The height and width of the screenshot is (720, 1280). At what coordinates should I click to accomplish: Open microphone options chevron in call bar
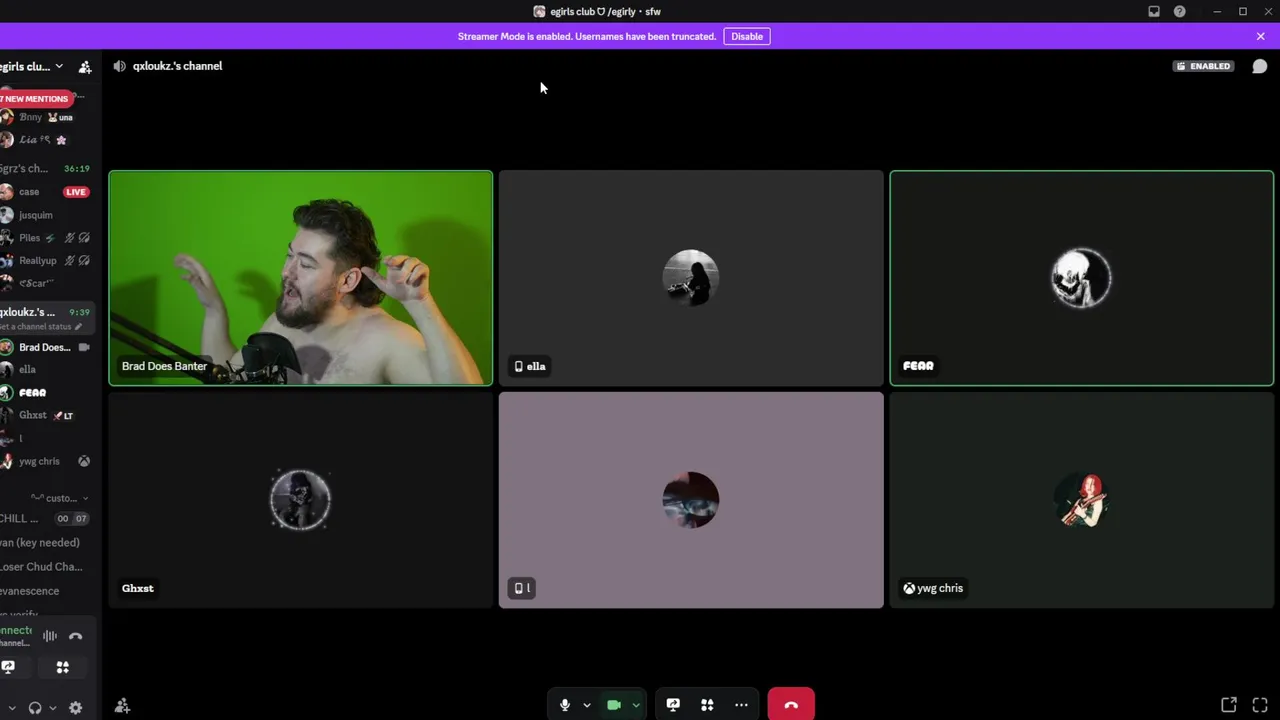pyautogui.click(x=587, y=705)
